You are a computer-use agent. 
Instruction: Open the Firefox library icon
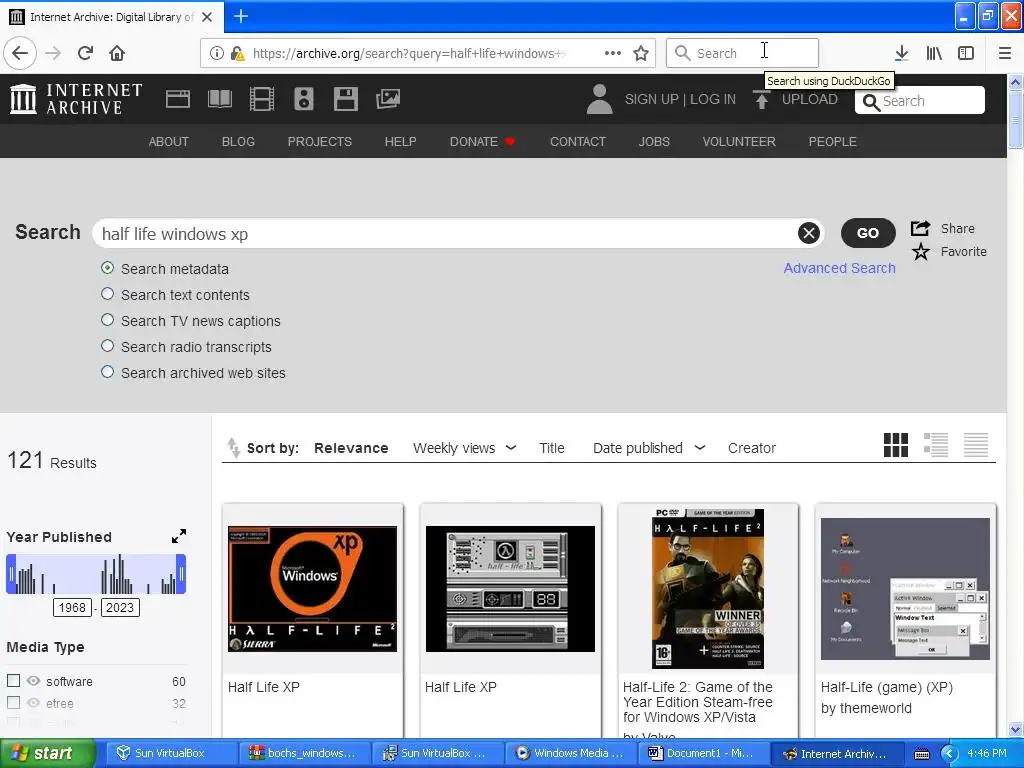(x=934, y=53)
